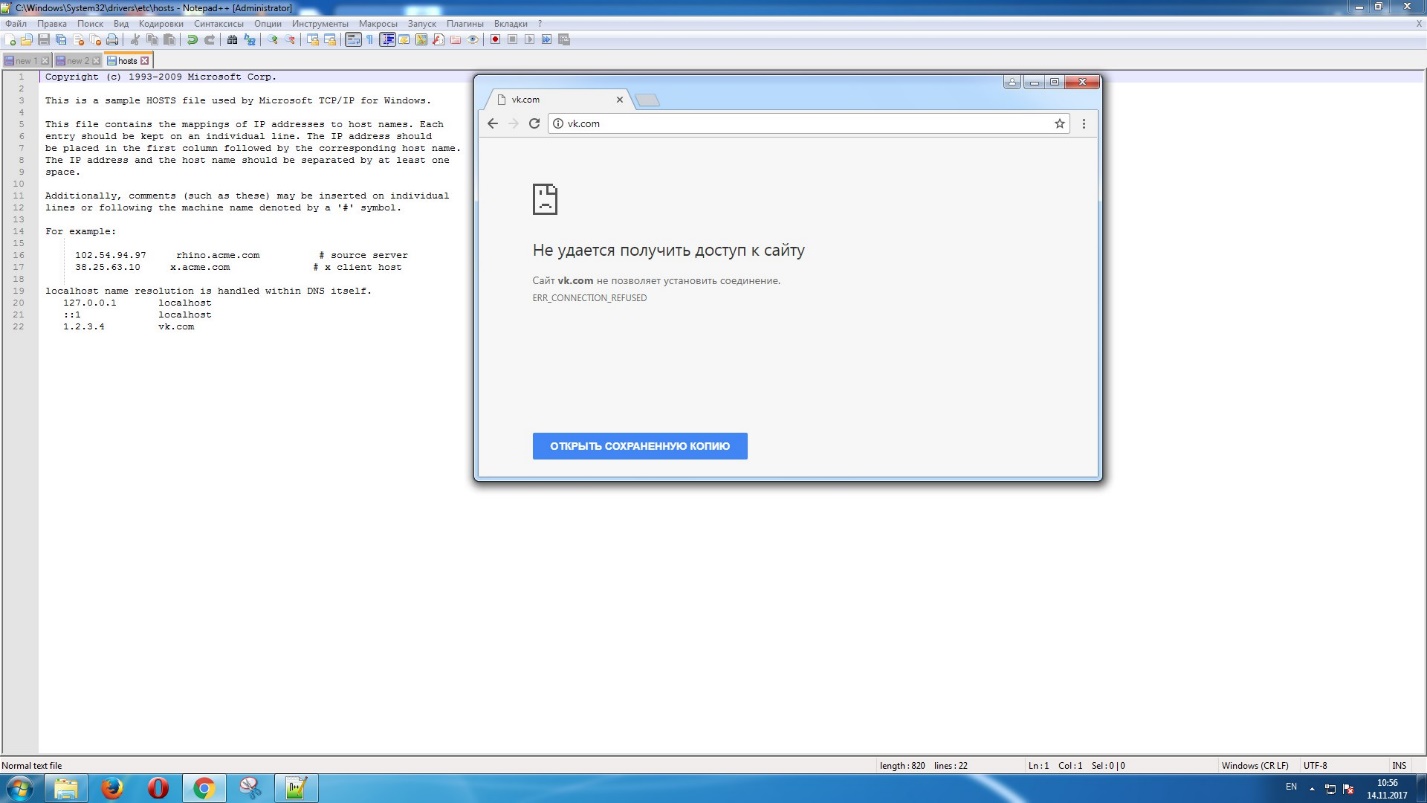Open the Файл menu
The width and height of the screenshot is (1427, 803).
click(15, 23)
